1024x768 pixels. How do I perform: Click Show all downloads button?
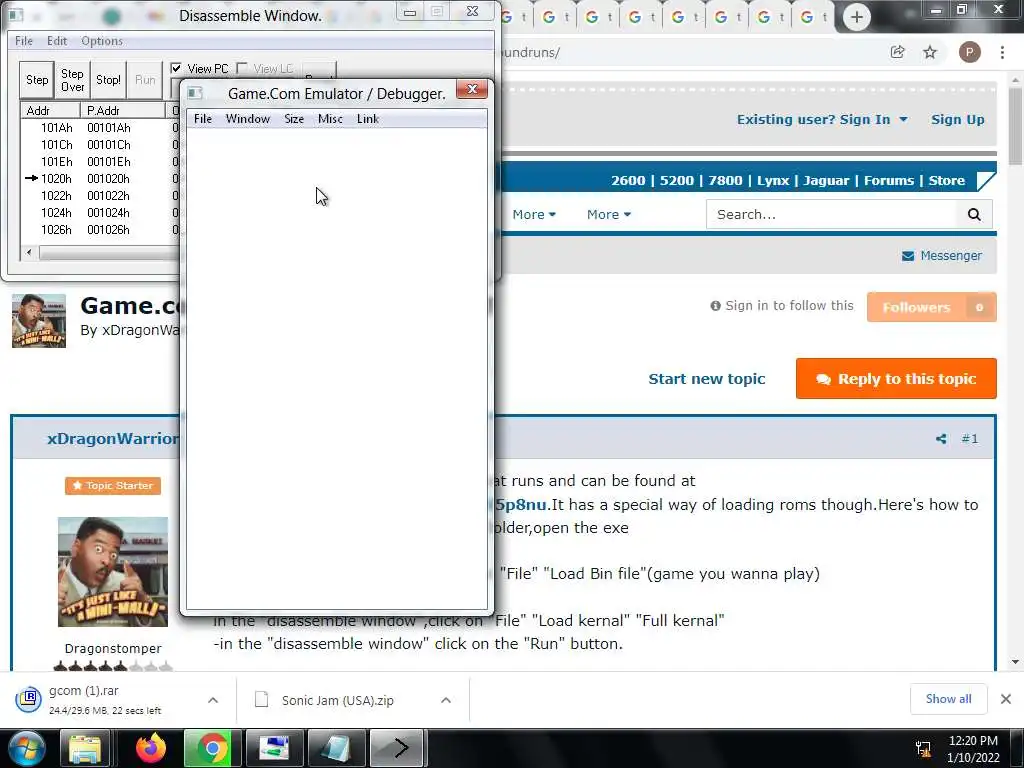948,699
